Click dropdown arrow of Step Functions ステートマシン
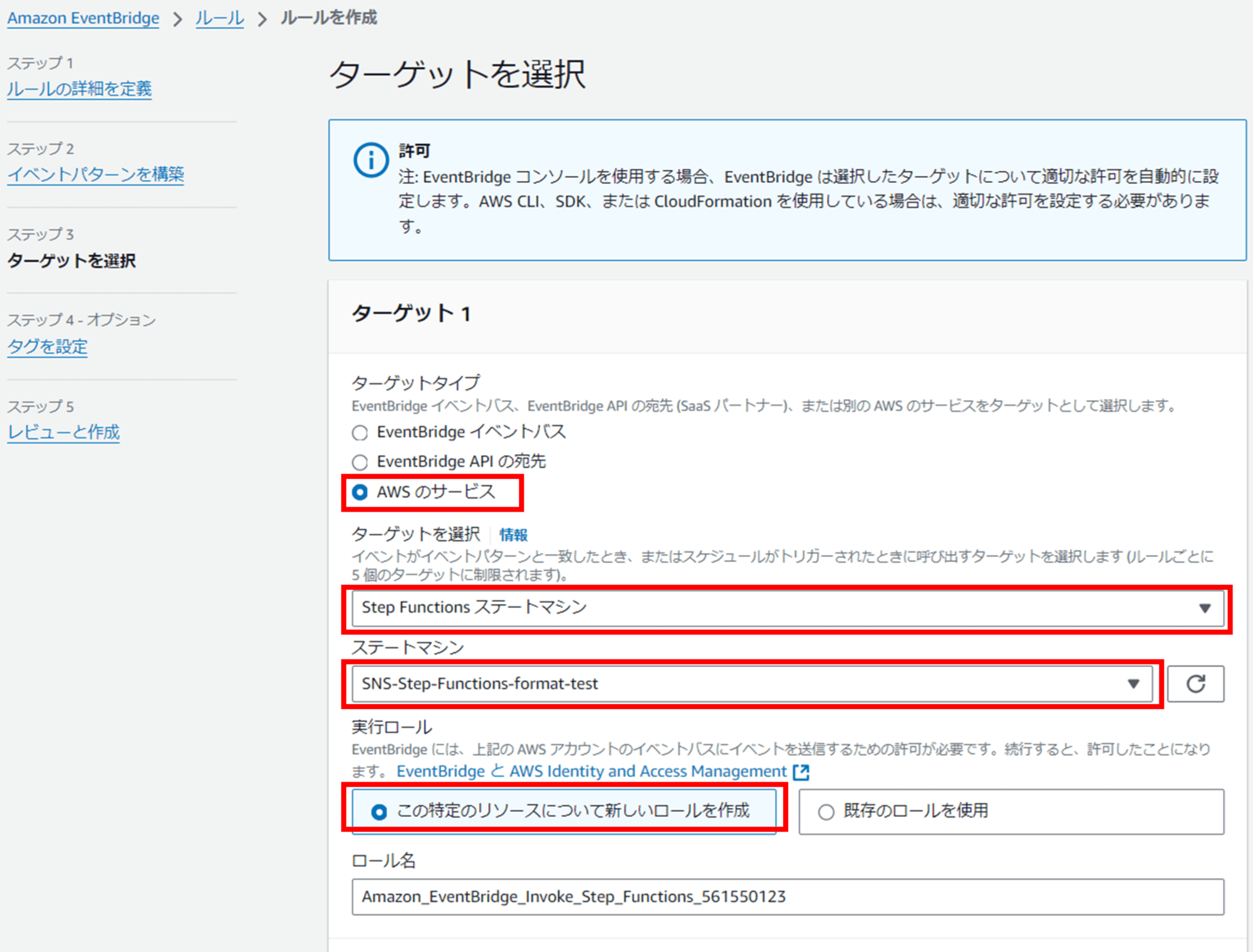 pos(1204,608)
